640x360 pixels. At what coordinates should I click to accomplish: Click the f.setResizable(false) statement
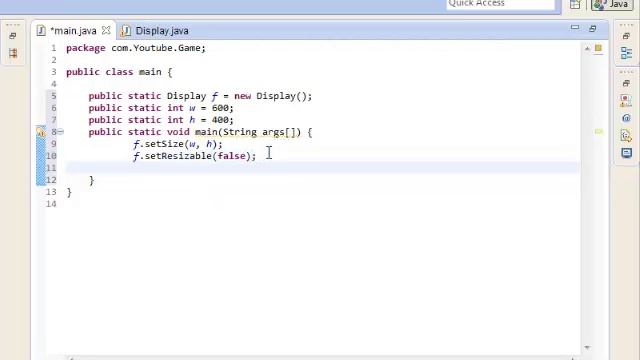[194, 156]
